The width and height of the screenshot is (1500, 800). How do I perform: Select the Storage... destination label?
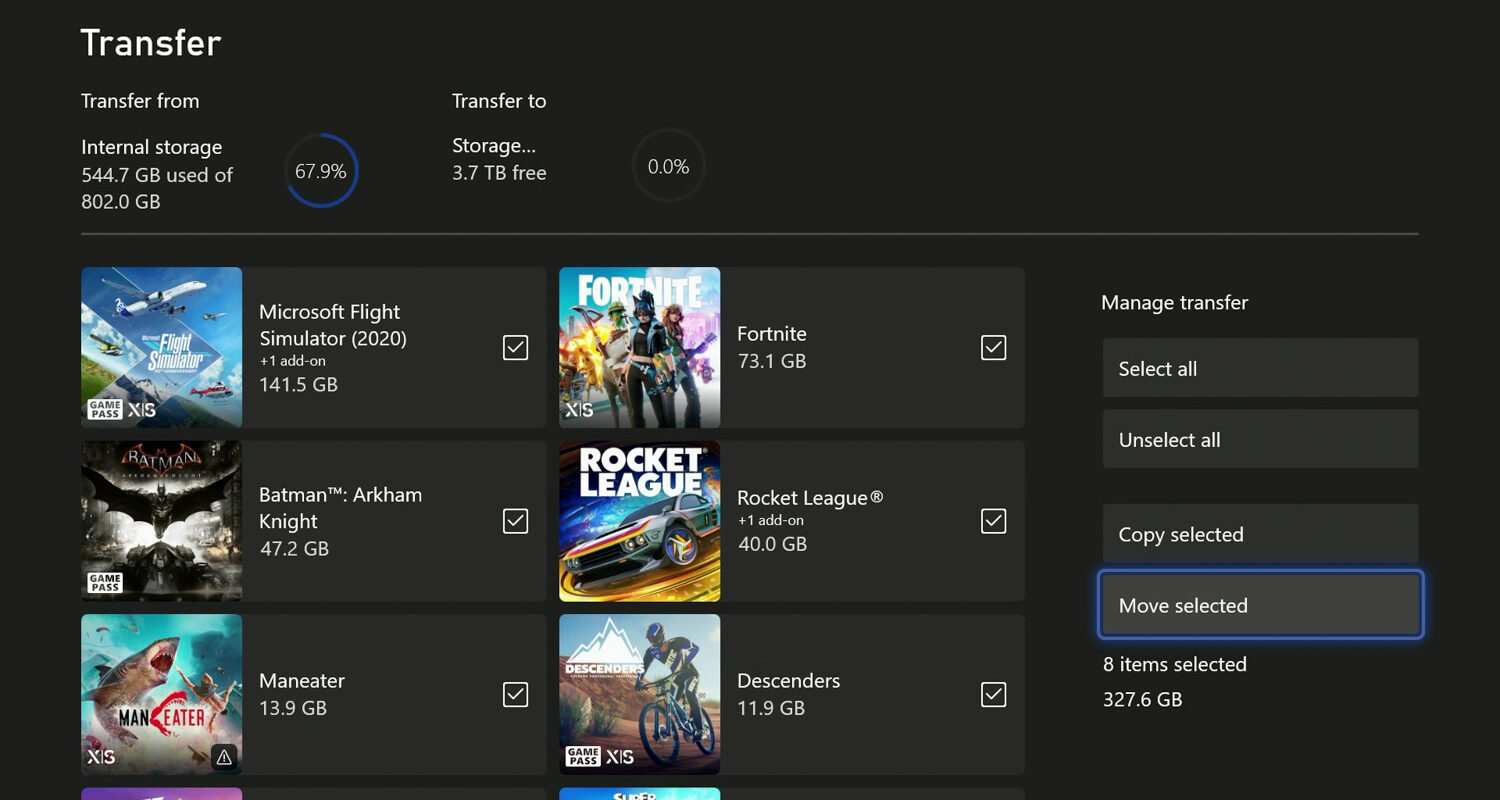click(492, 146)
